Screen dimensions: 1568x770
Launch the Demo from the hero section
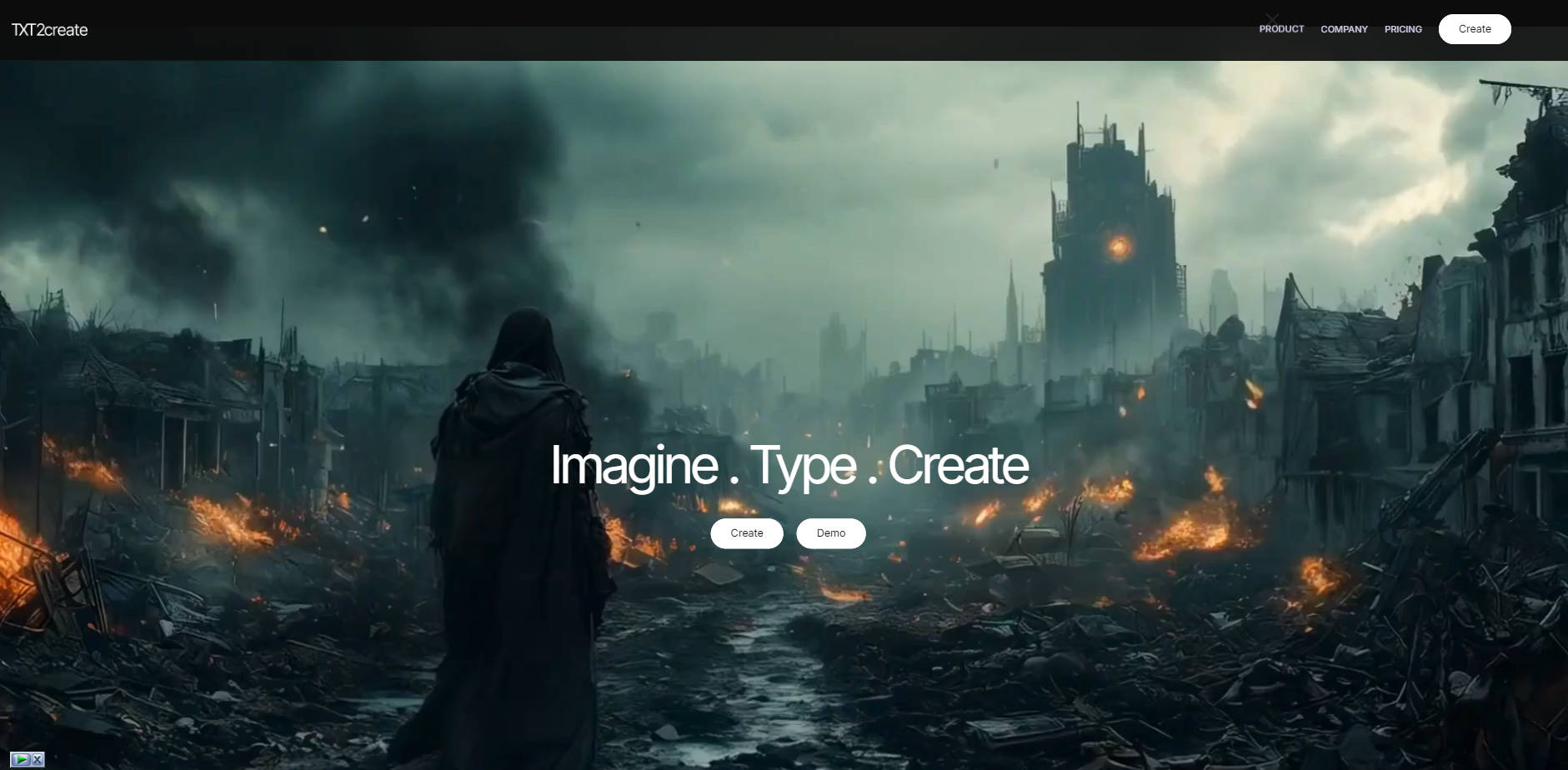tap(831, 533)
